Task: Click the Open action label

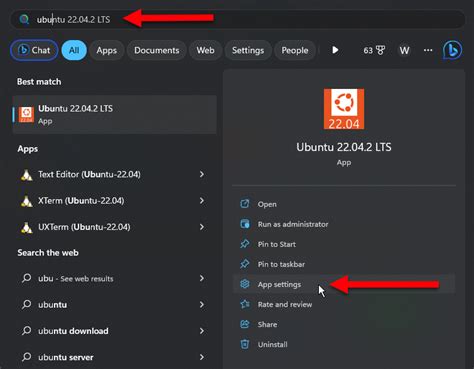Action: tap(267, 204)
